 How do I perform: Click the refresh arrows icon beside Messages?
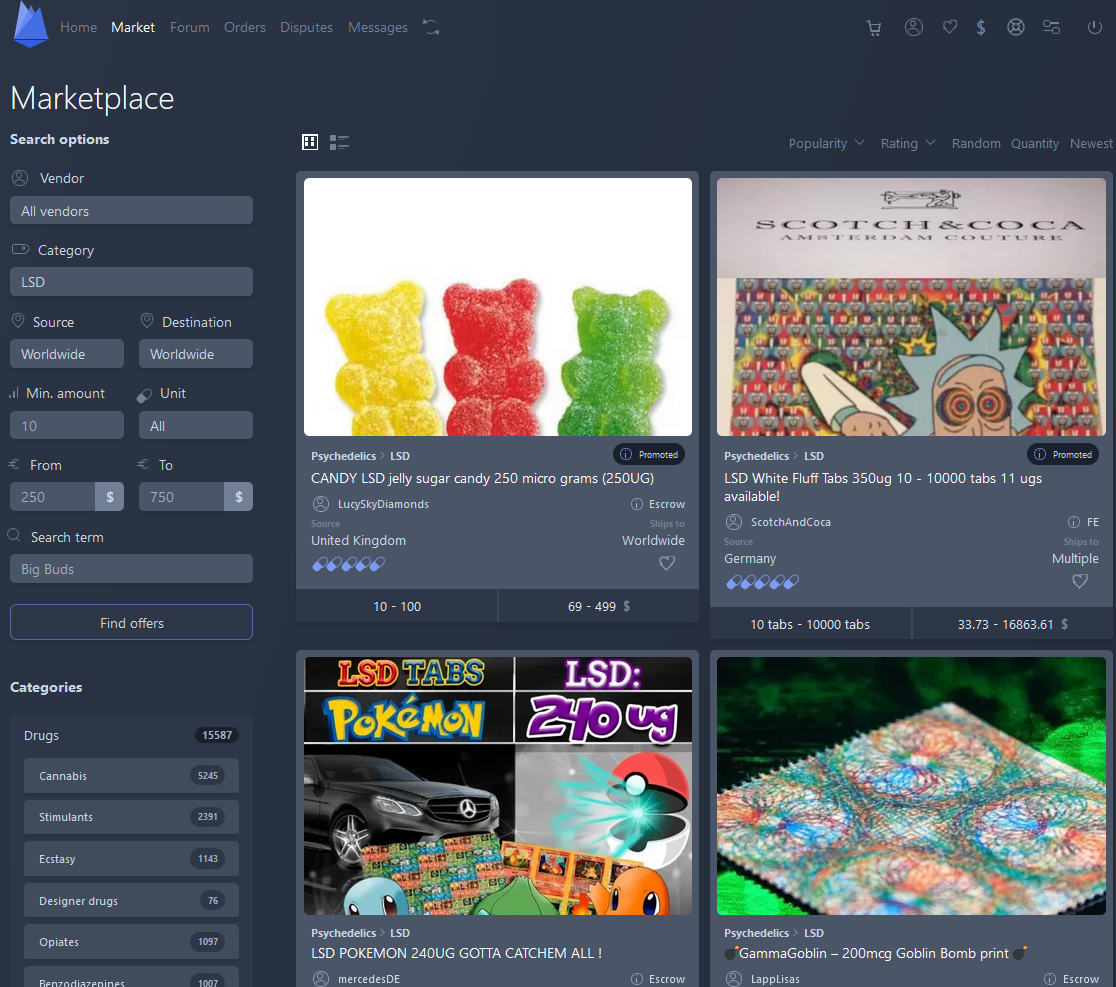coord(431,28)
